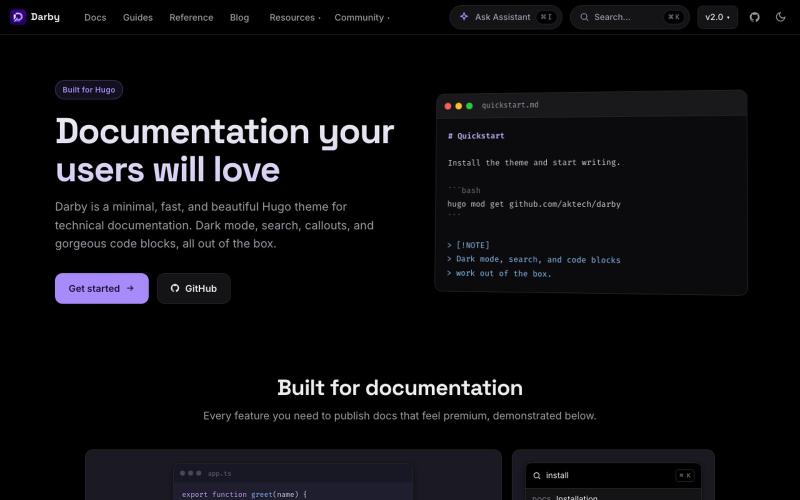Click the 'install' search demo input
This screenshot has width=800, height=500.
613,476
